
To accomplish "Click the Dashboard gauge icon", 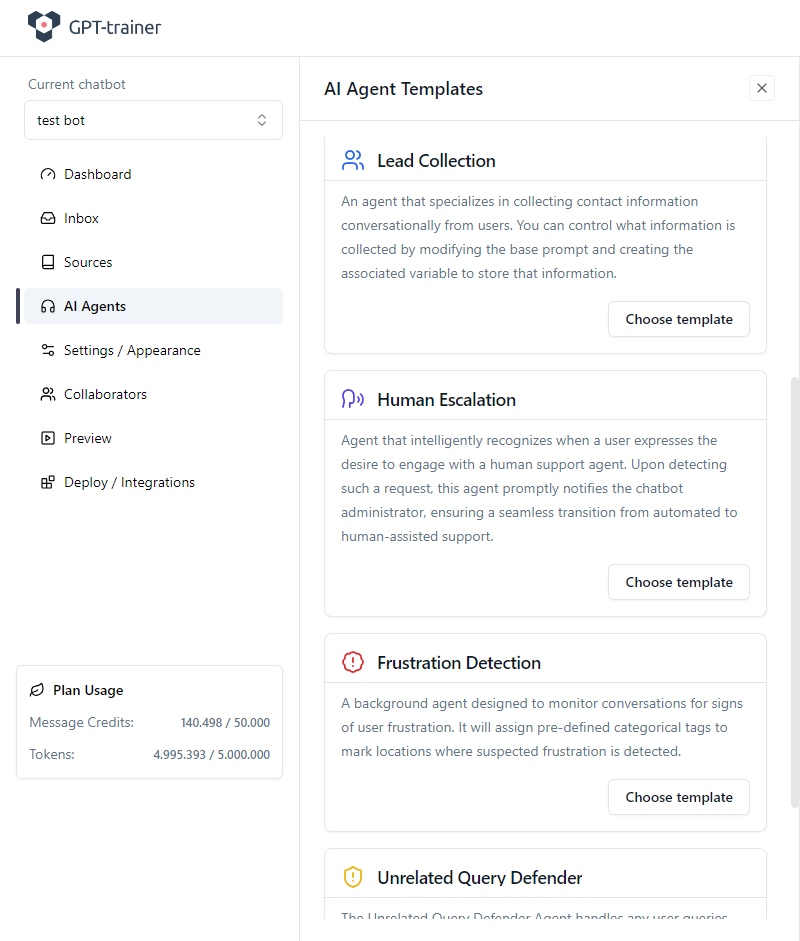I will click(x=48, y=174).
